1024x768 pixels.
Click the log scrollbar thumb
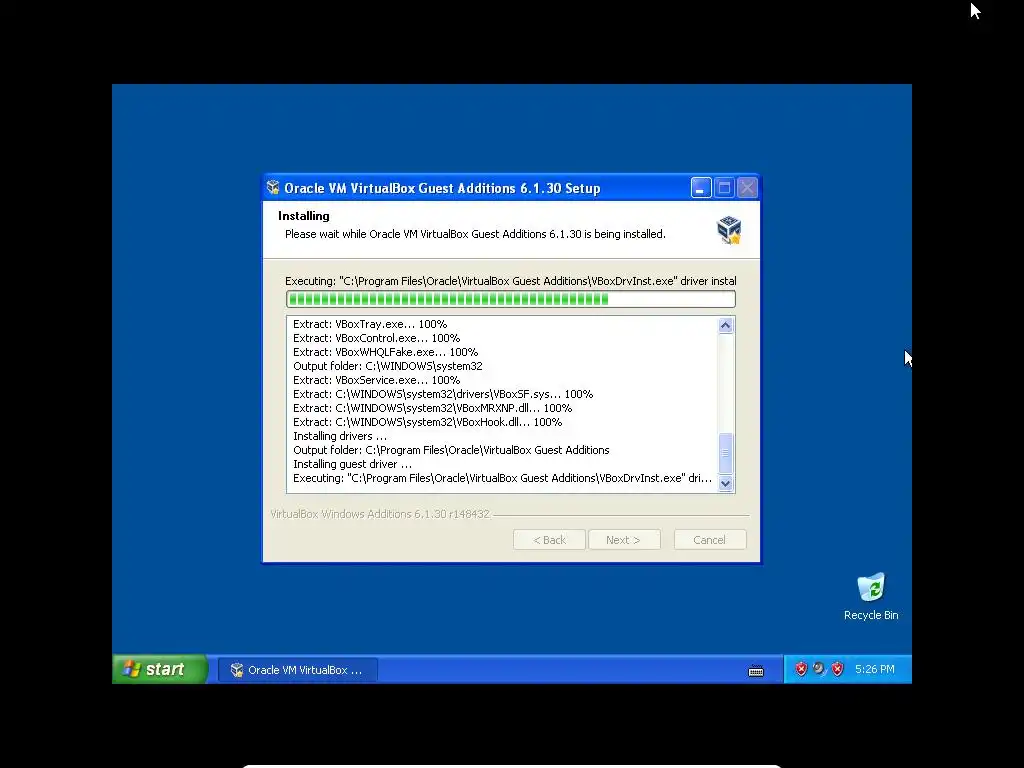coord(726,453)
